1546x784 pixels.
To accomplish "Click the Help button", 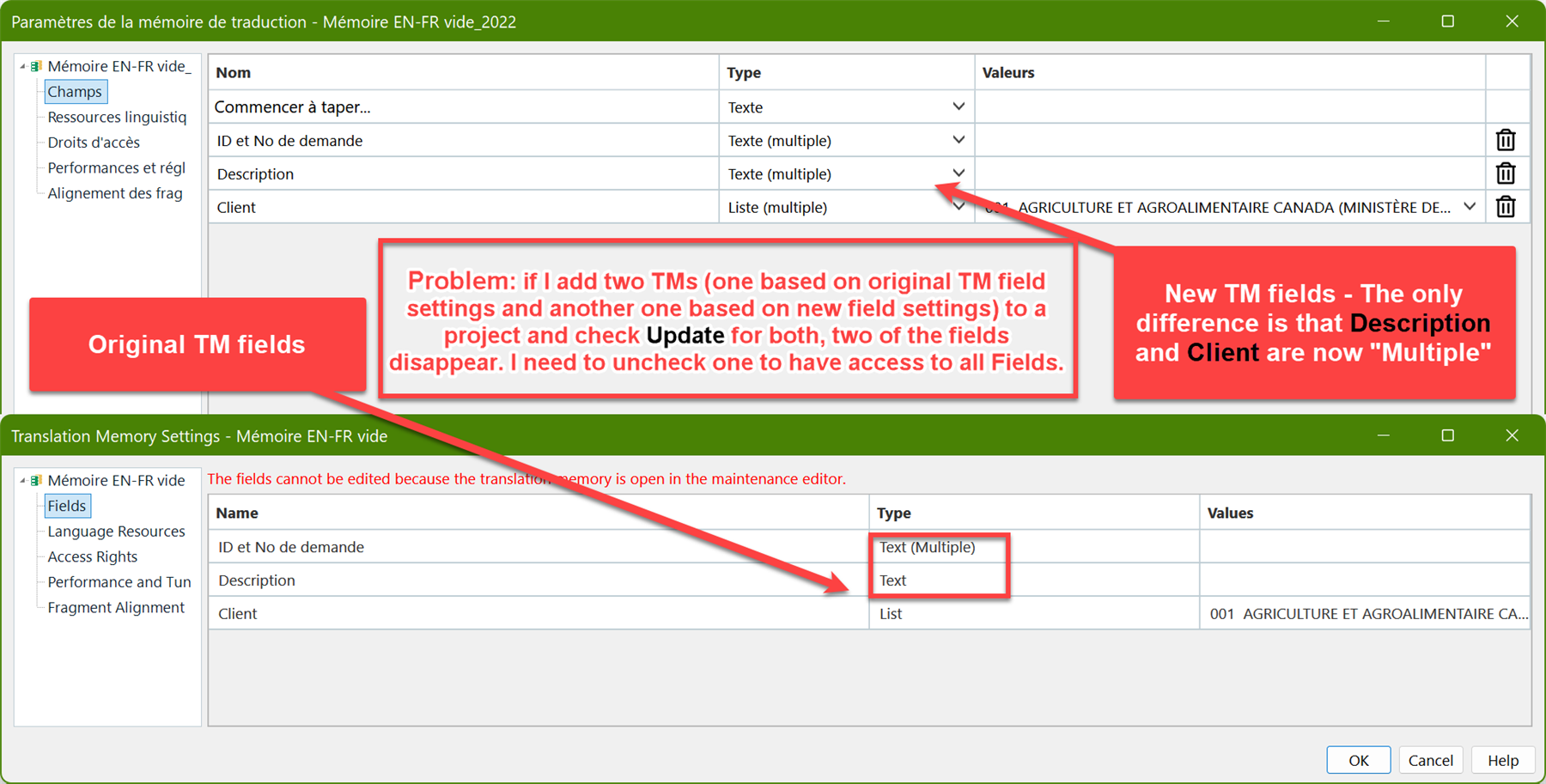I will coord(1503,760).
